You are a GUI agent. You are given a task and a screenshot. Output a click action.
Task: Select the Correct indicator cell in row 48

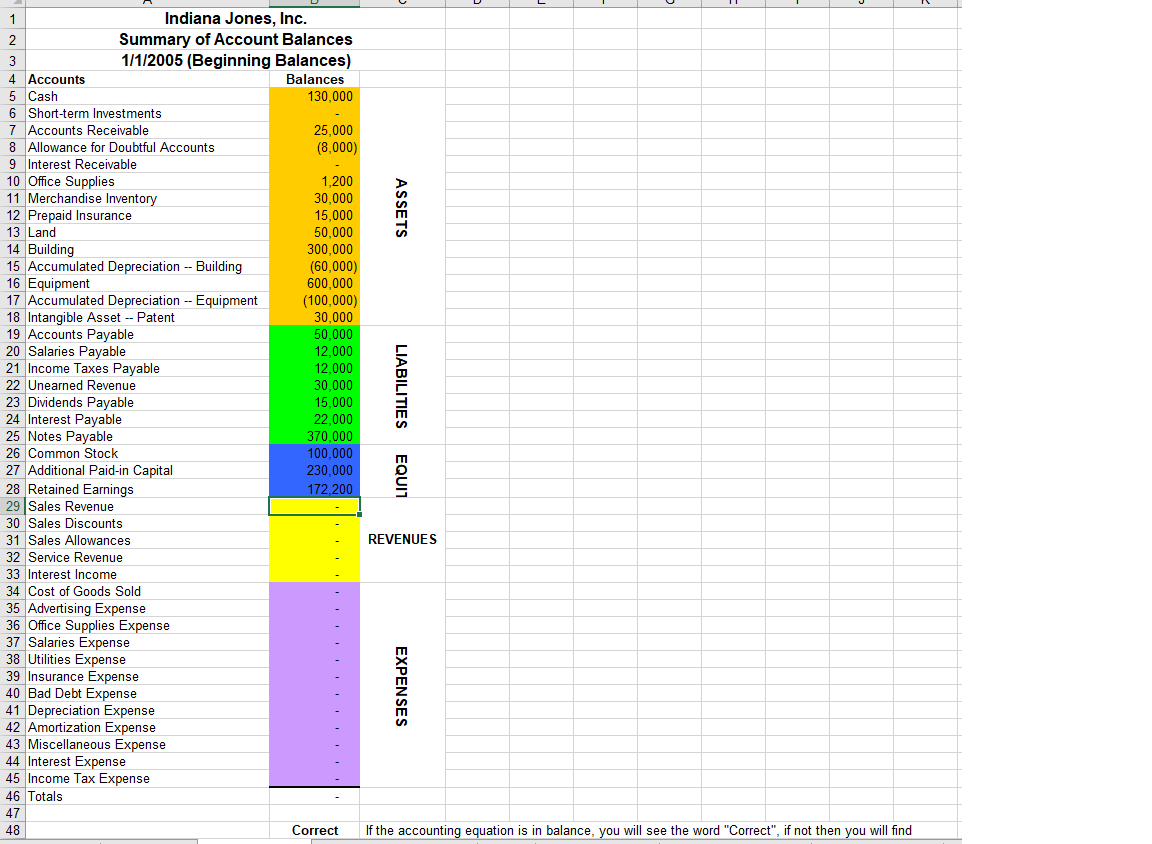tap(313, 830)
